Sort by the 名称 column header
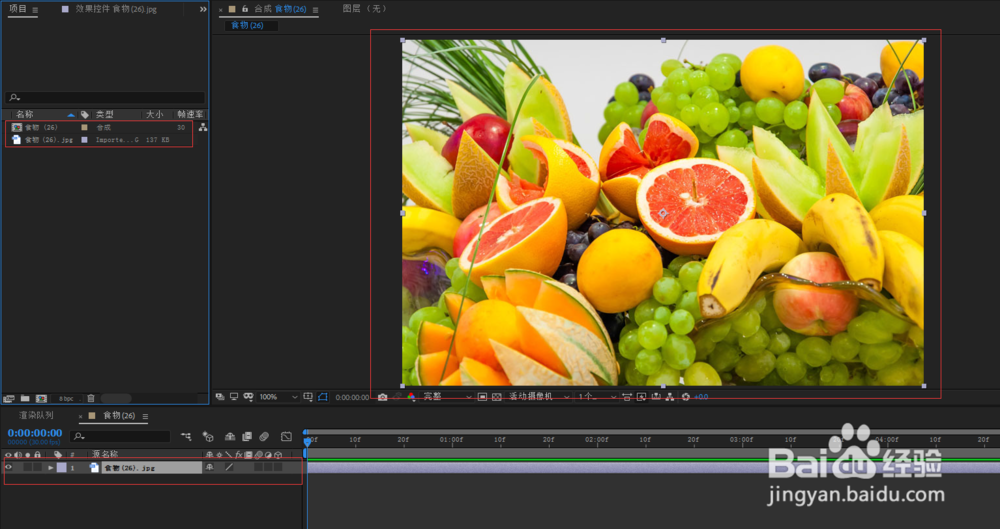Screen dimensions: 1000x529 [x=25, y=114]
